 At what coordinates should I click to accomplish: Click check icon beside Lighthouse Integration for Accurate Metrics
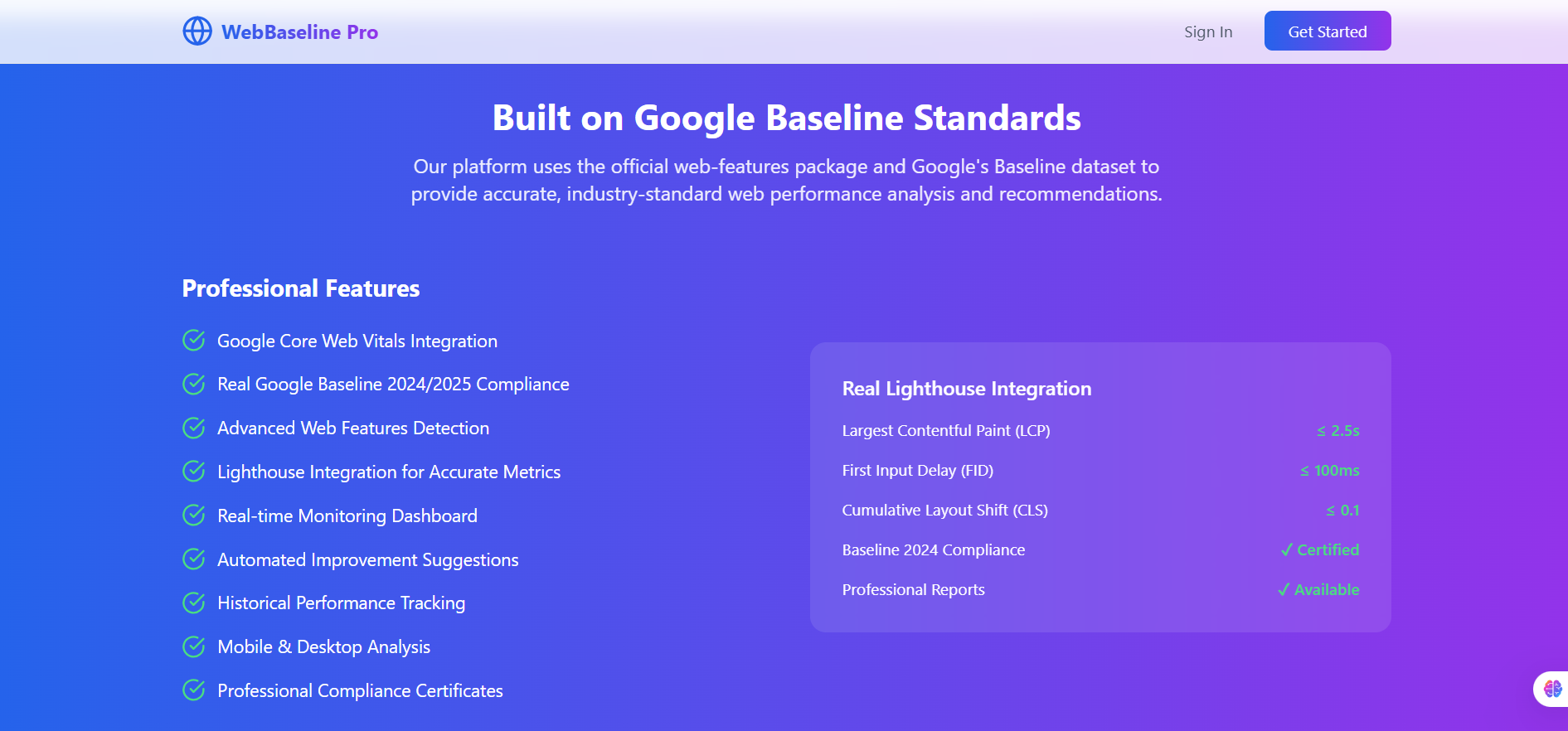tap(194, 472)
